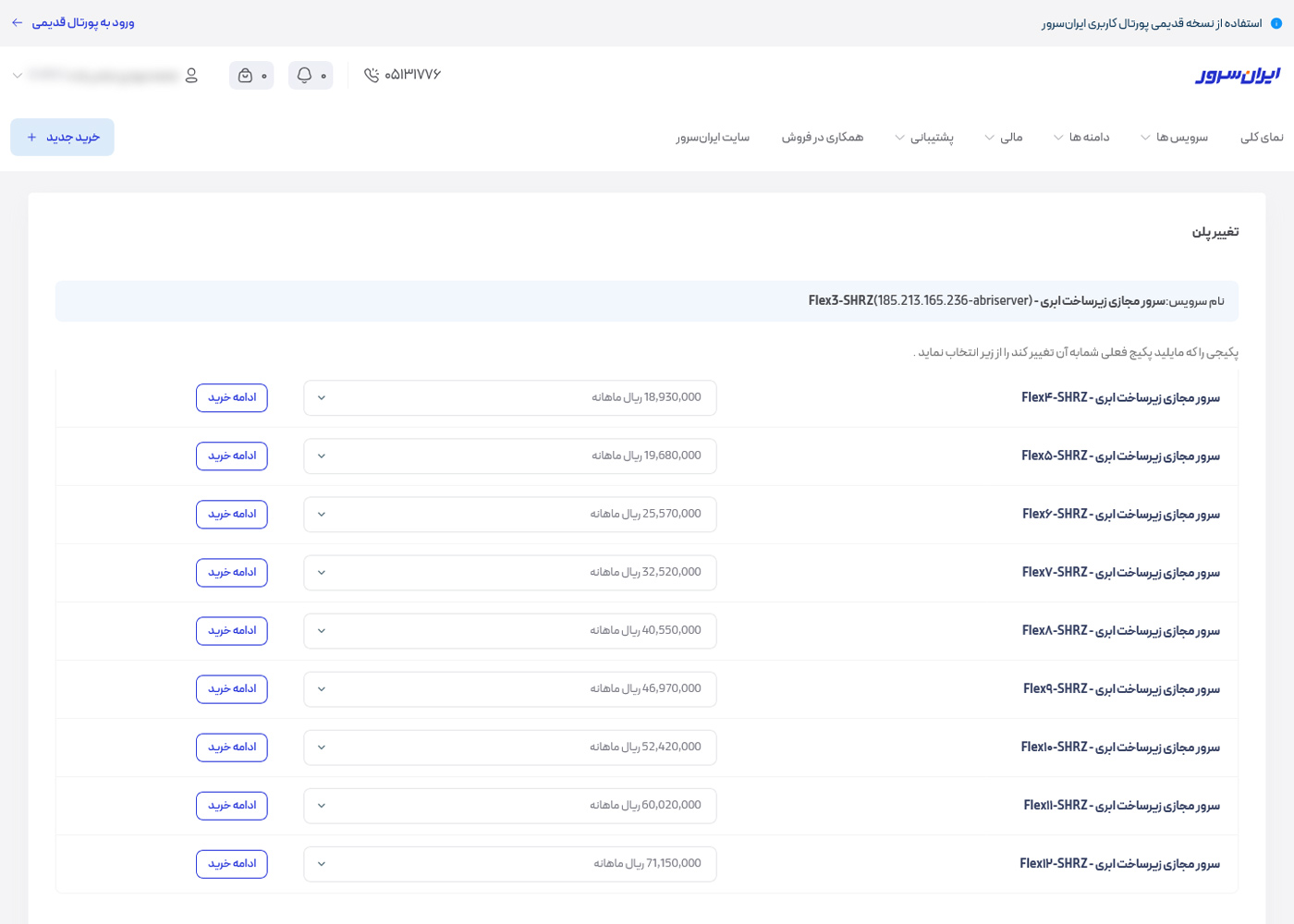The height and width of the screenshot is (924, 1294).
Task: Go to the نمای کلی overview page
Action: (1261, 138)
